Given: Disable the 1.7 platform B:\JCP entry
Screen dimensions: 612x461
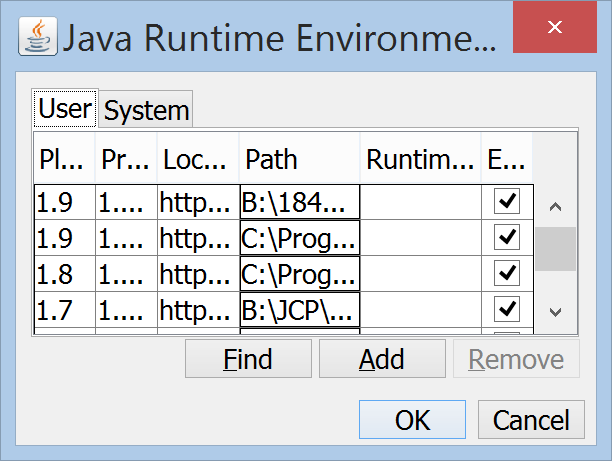Looking at the screenshot, I should pos(507,306).
